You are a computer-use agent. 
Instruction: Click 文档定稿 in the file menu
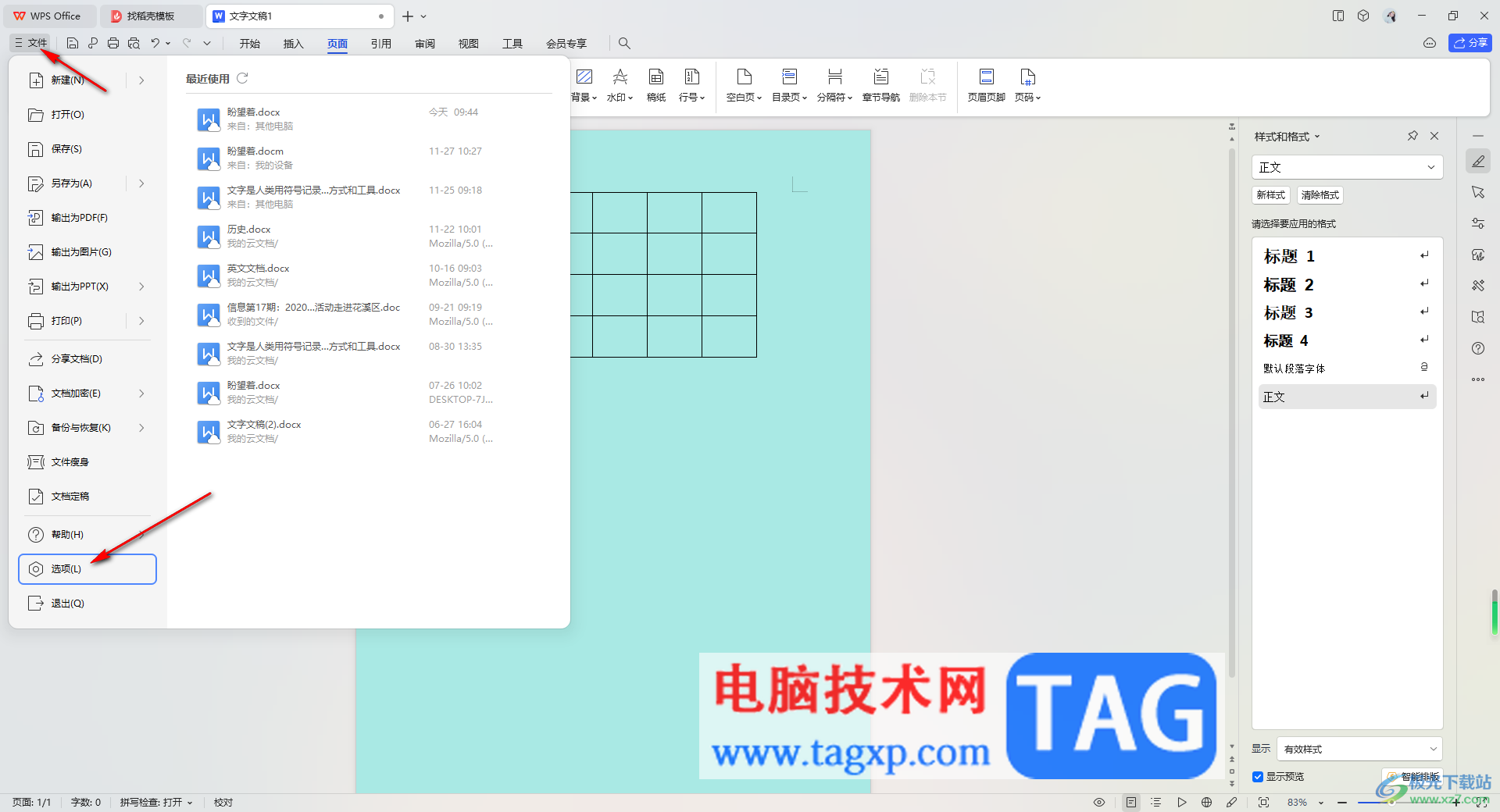click(70, 497)
